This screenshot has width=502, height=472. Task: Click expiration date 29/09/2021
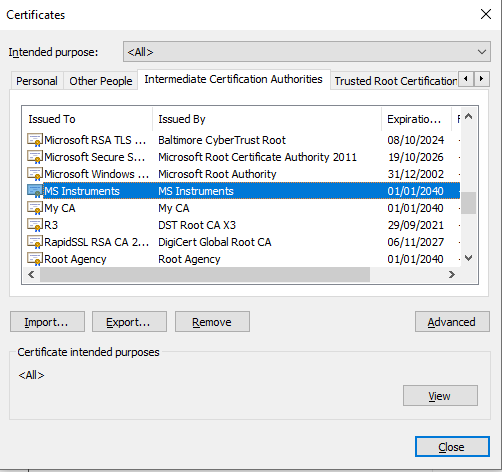pos(416,225)
